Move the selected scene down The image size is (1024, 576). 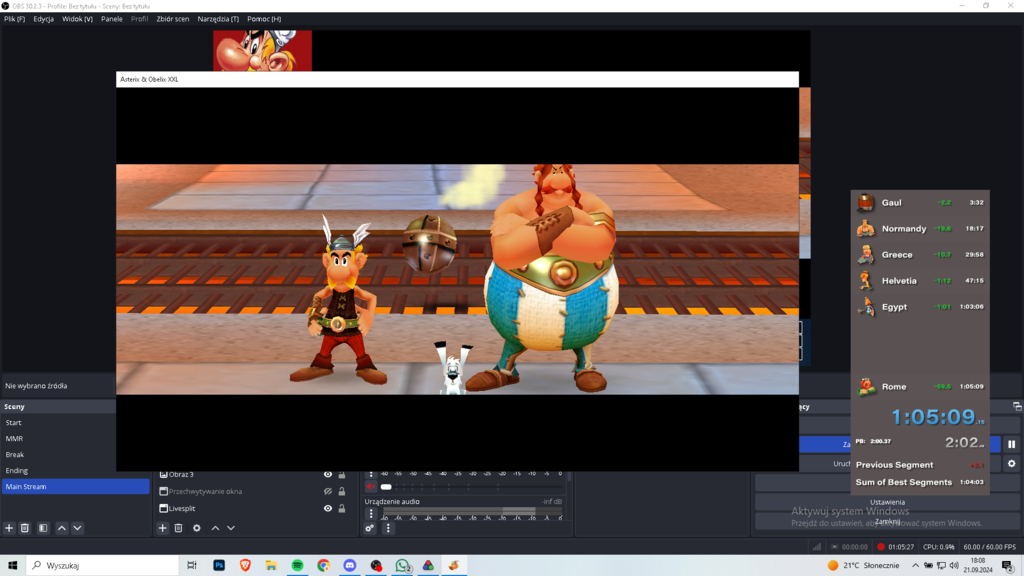(x=77, y=528)
